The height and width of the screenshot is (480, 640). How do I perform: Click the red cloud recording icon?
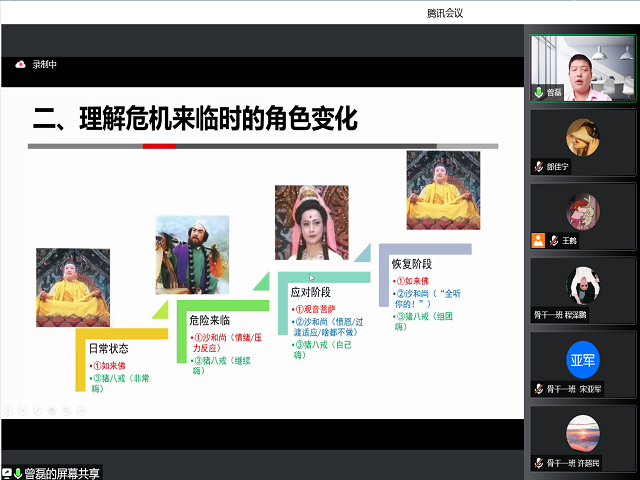[x=20, y=64]
